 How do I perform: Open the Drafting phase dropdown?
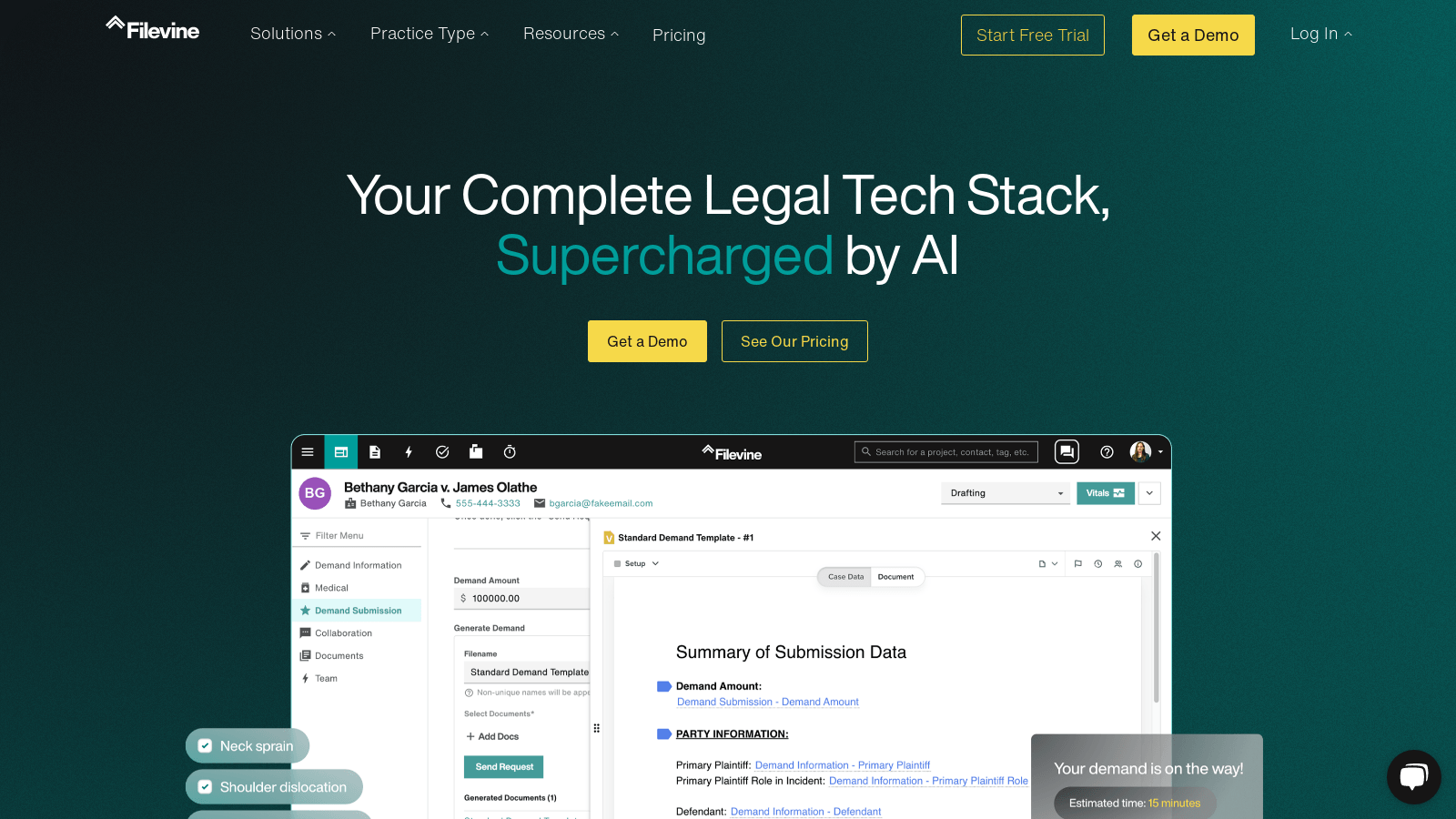point(1006,493)
